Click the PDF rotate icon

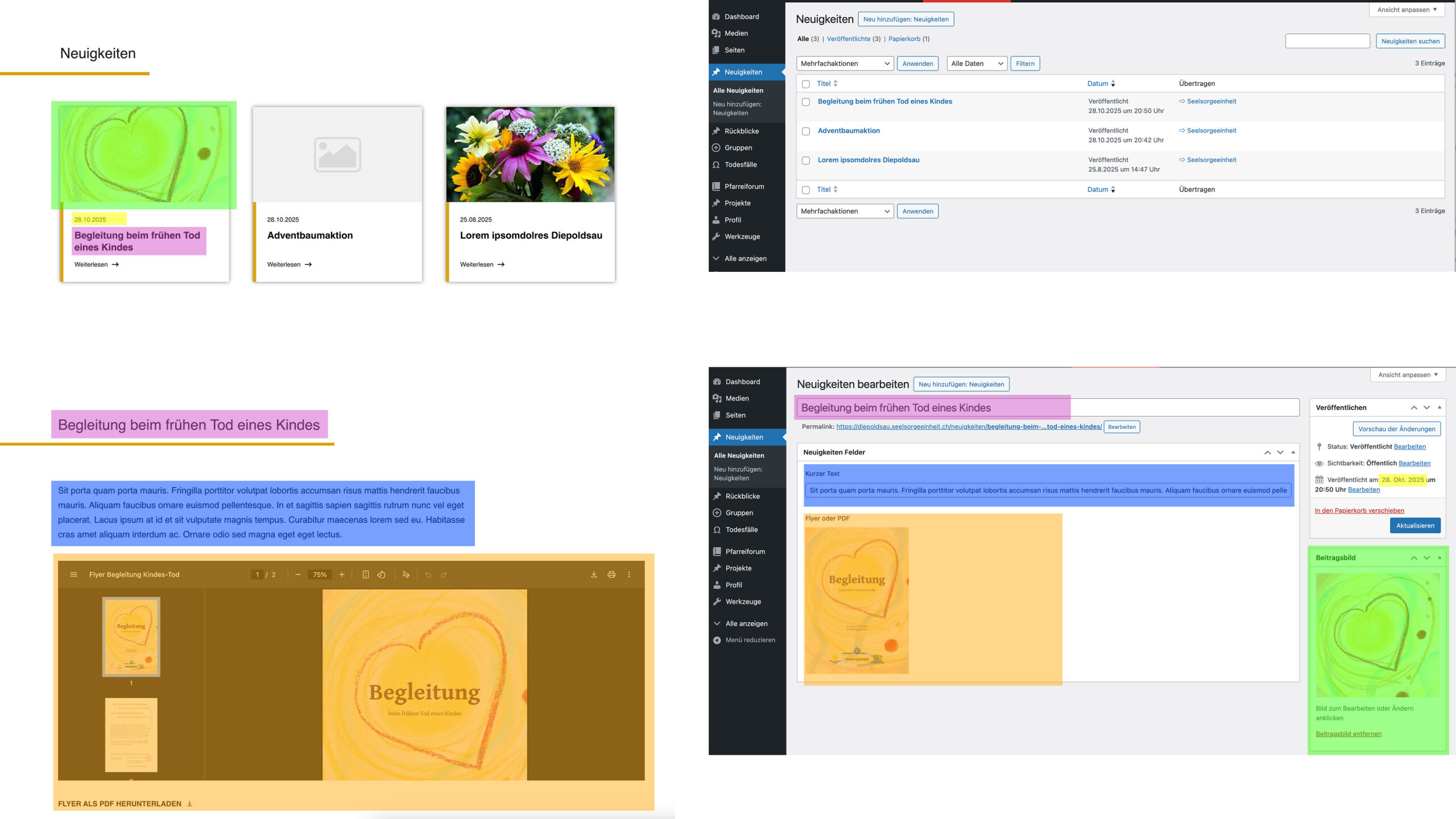pyautogui.click(x=382, y=574)
